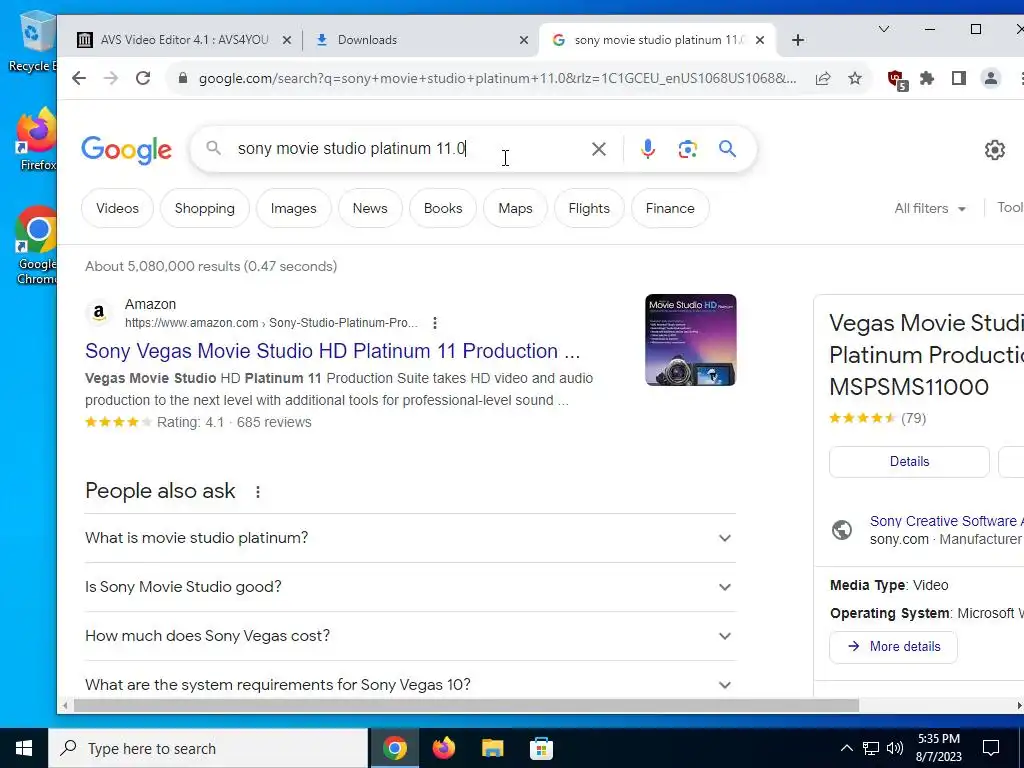The width and height of the screenshot is (1024, 768).
Task: Open the Chrome tab search chevron
Action: 884,29
